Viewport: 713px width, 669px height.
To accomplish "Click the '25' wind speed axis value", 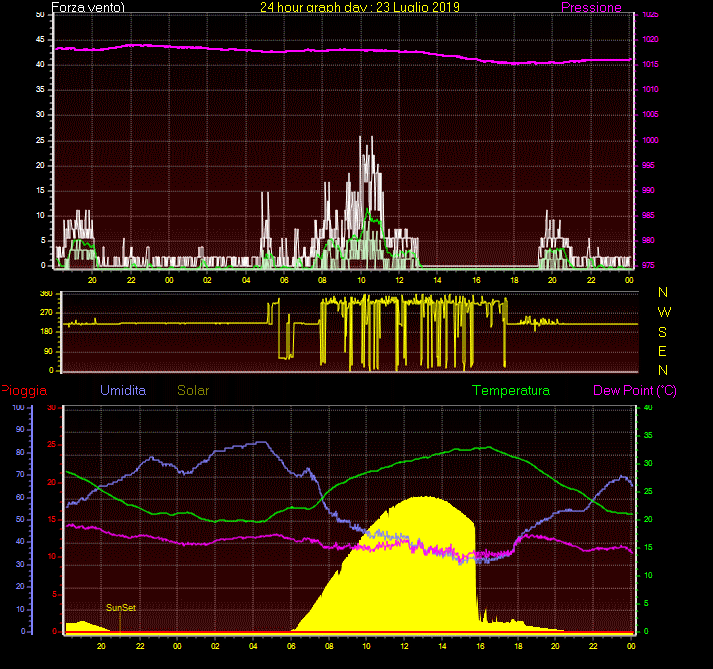I will coord(40,141).
